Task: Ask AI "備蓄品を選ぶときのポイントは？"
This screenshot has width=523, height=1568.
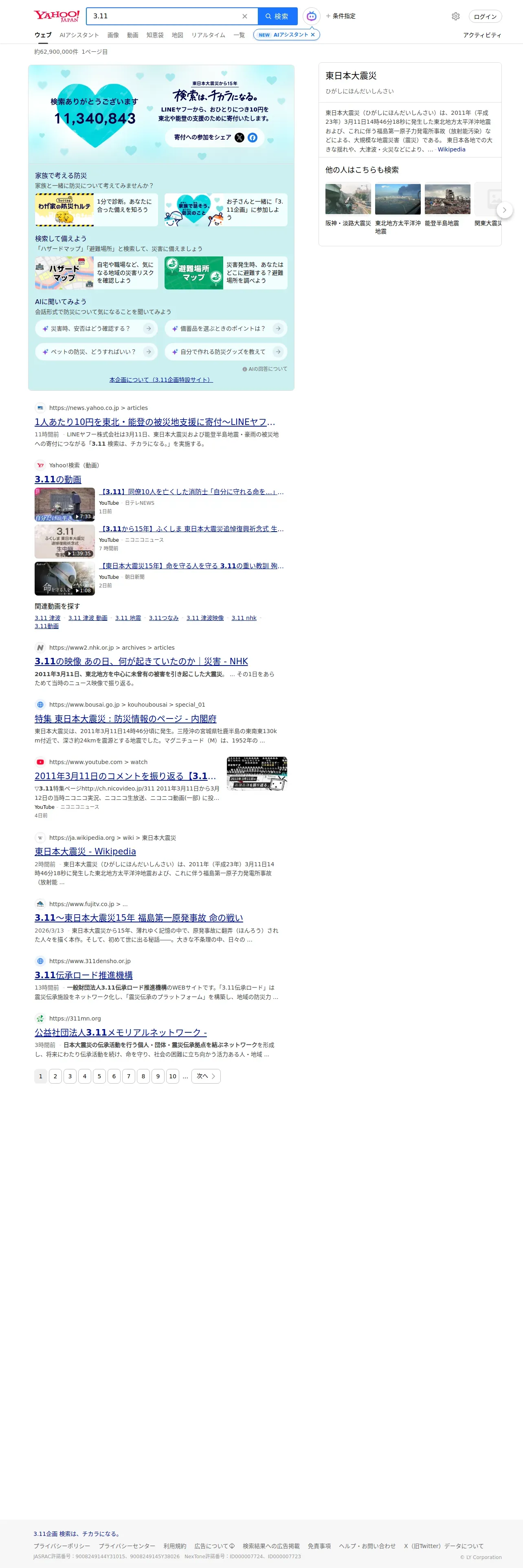Action: coord(226,328)
